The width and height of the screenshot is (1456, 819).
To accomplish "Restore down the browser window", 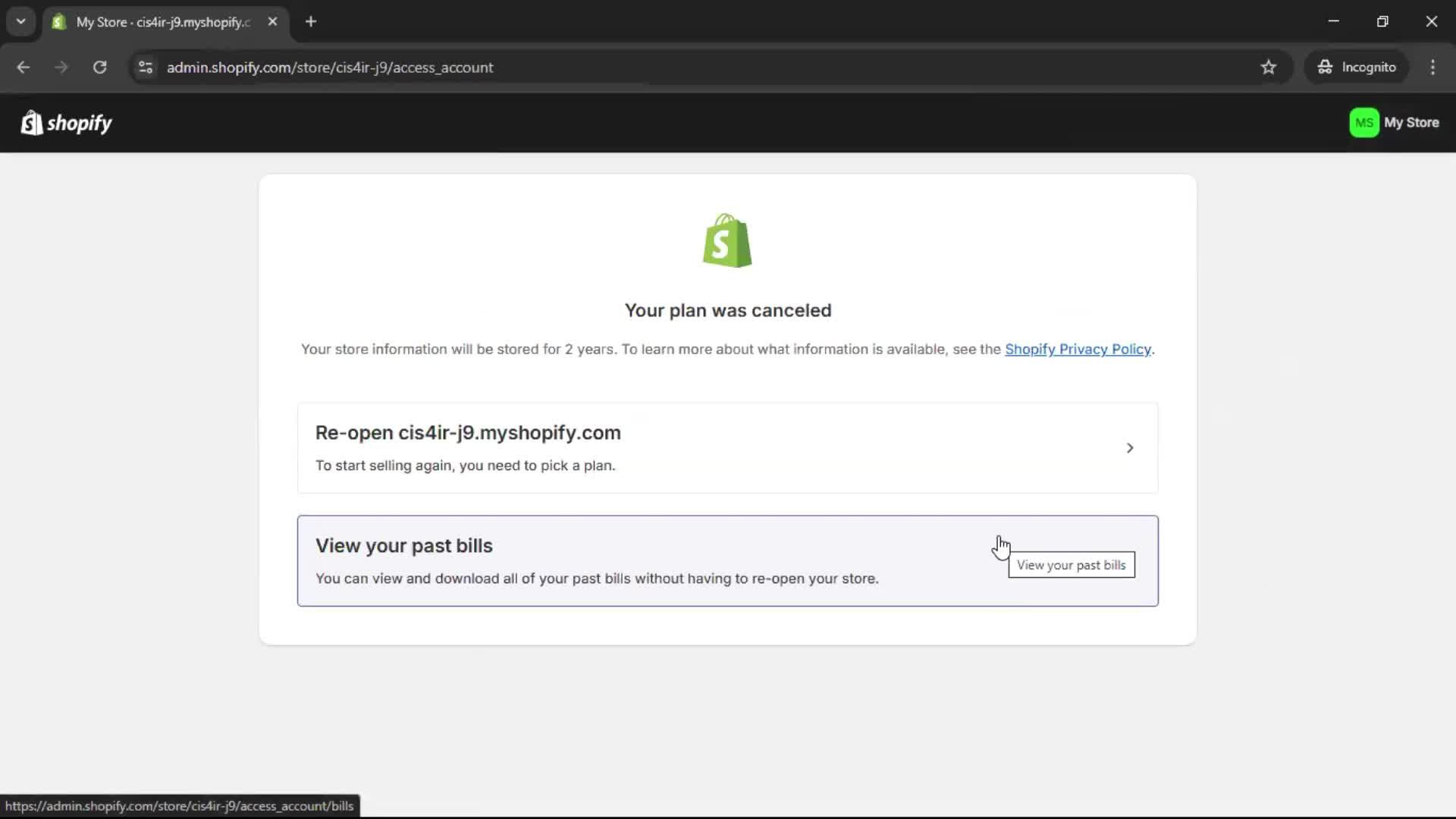I will tap(1382, 22).
